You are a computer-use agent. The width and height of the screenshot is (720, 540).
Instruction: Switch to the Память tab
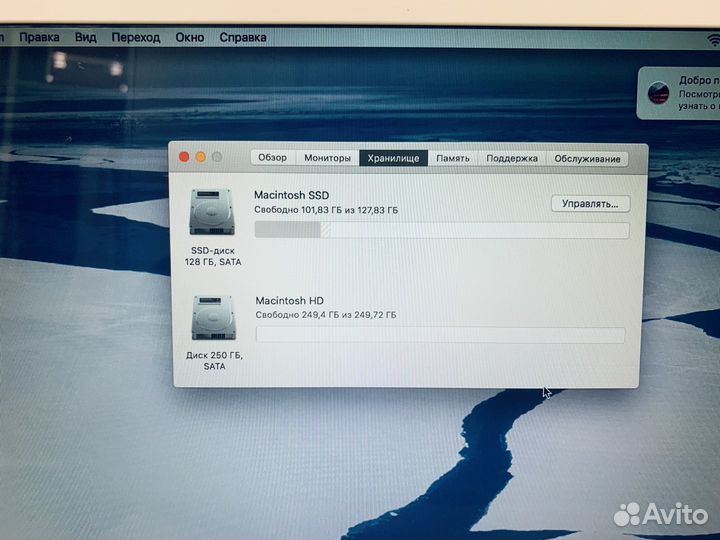pos(453,158)
